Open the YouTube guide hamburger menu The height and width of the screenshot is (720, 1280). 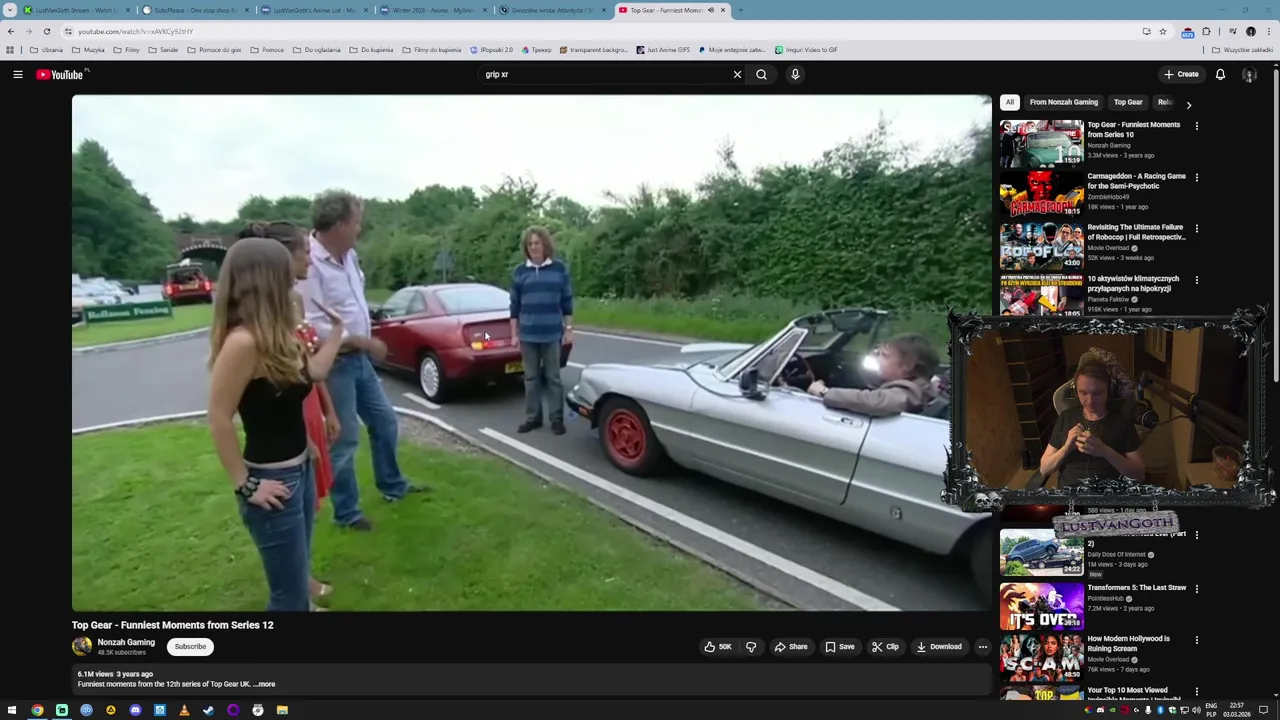coord(17,74)
